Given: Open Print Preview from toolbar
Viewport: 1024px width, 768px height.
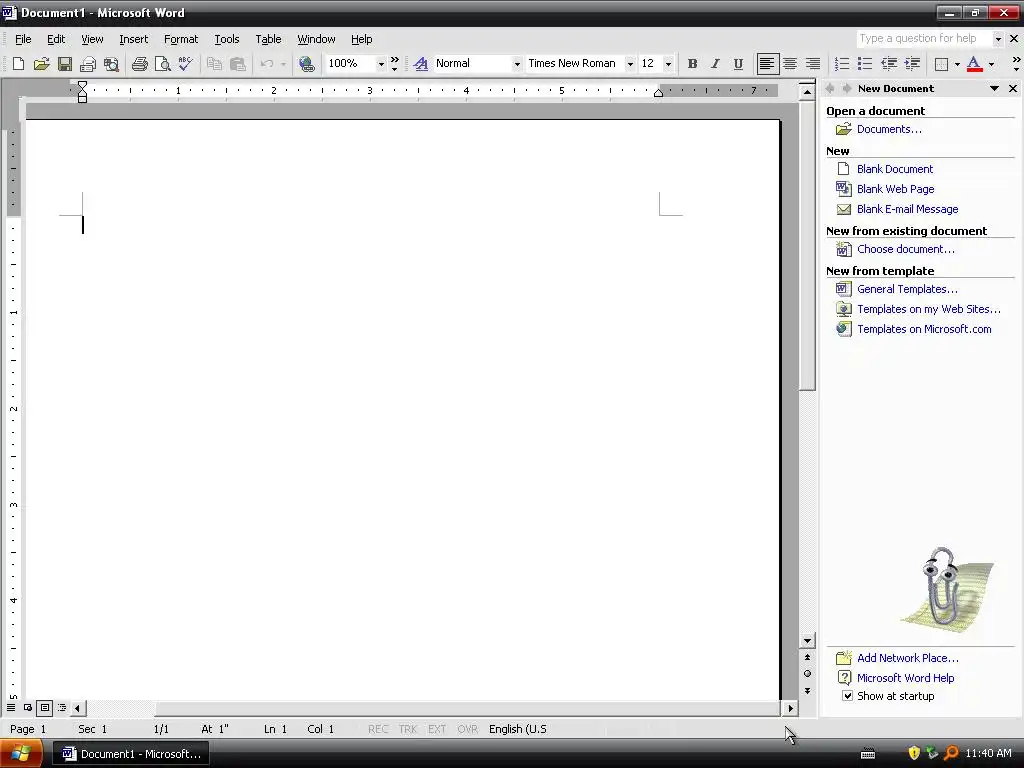Looking at the screenshot, I should [x=163, y=64].
